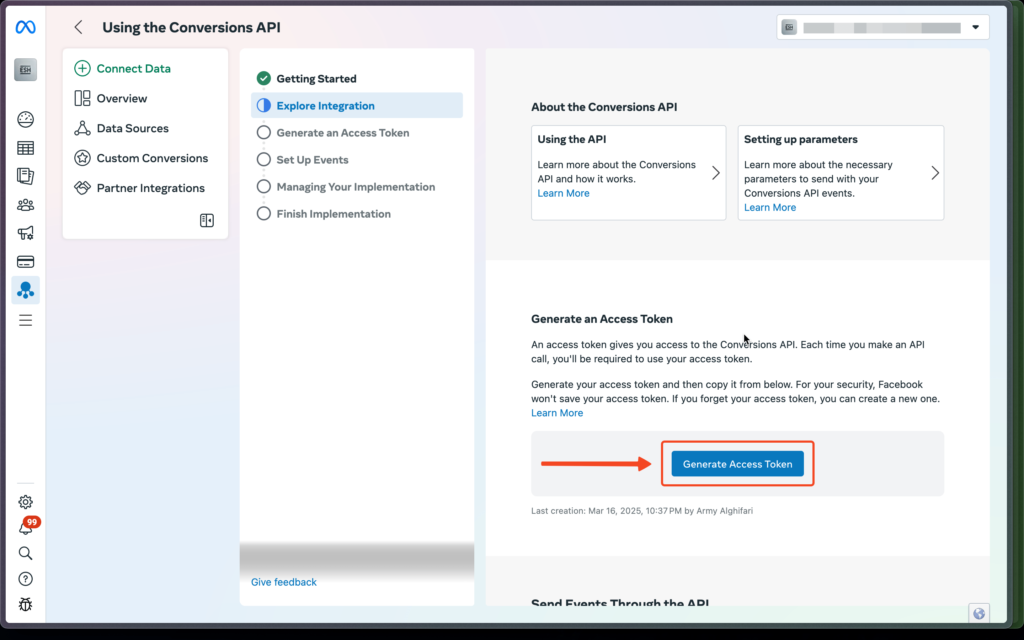
Task: Click the bug report icon
Action: pos(26,604)
